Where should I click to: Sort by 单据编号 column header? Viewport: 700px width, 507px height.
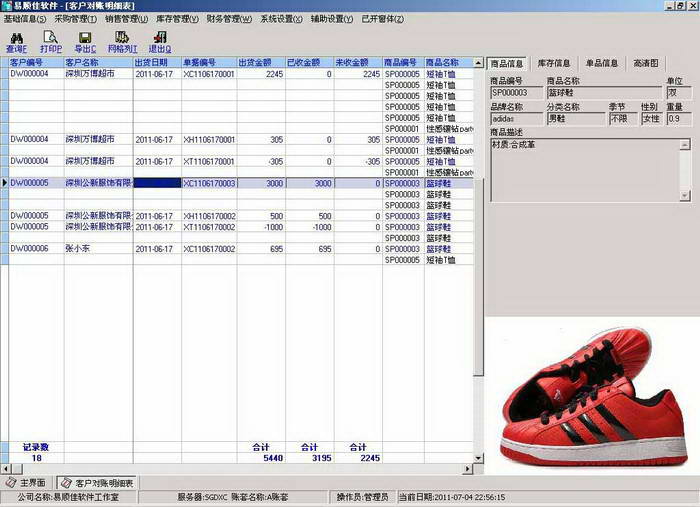[209, 62]
